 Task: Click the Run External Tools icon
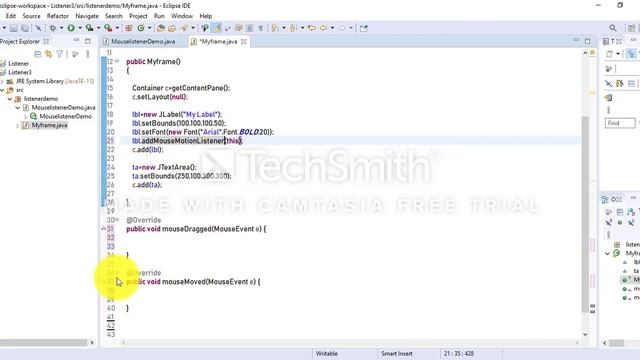coord(108,28)
